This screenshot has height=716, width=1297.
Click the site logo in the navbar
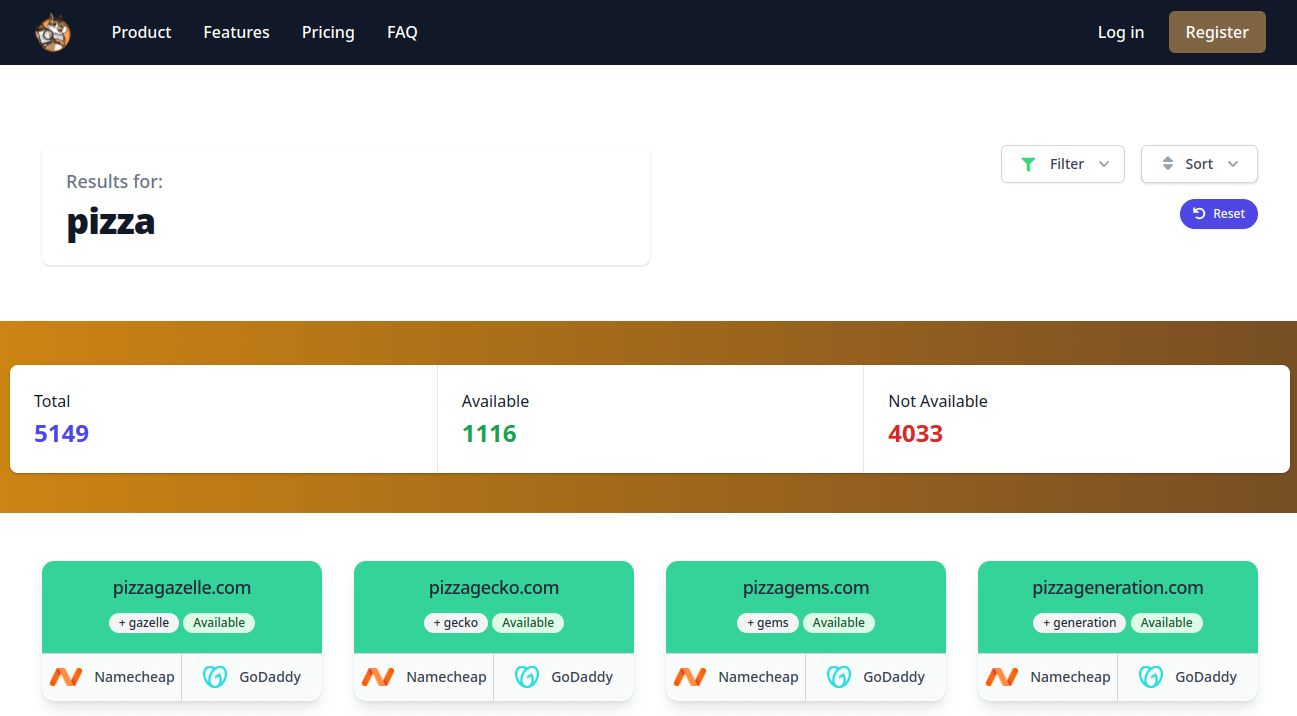(x=53, y=32)
